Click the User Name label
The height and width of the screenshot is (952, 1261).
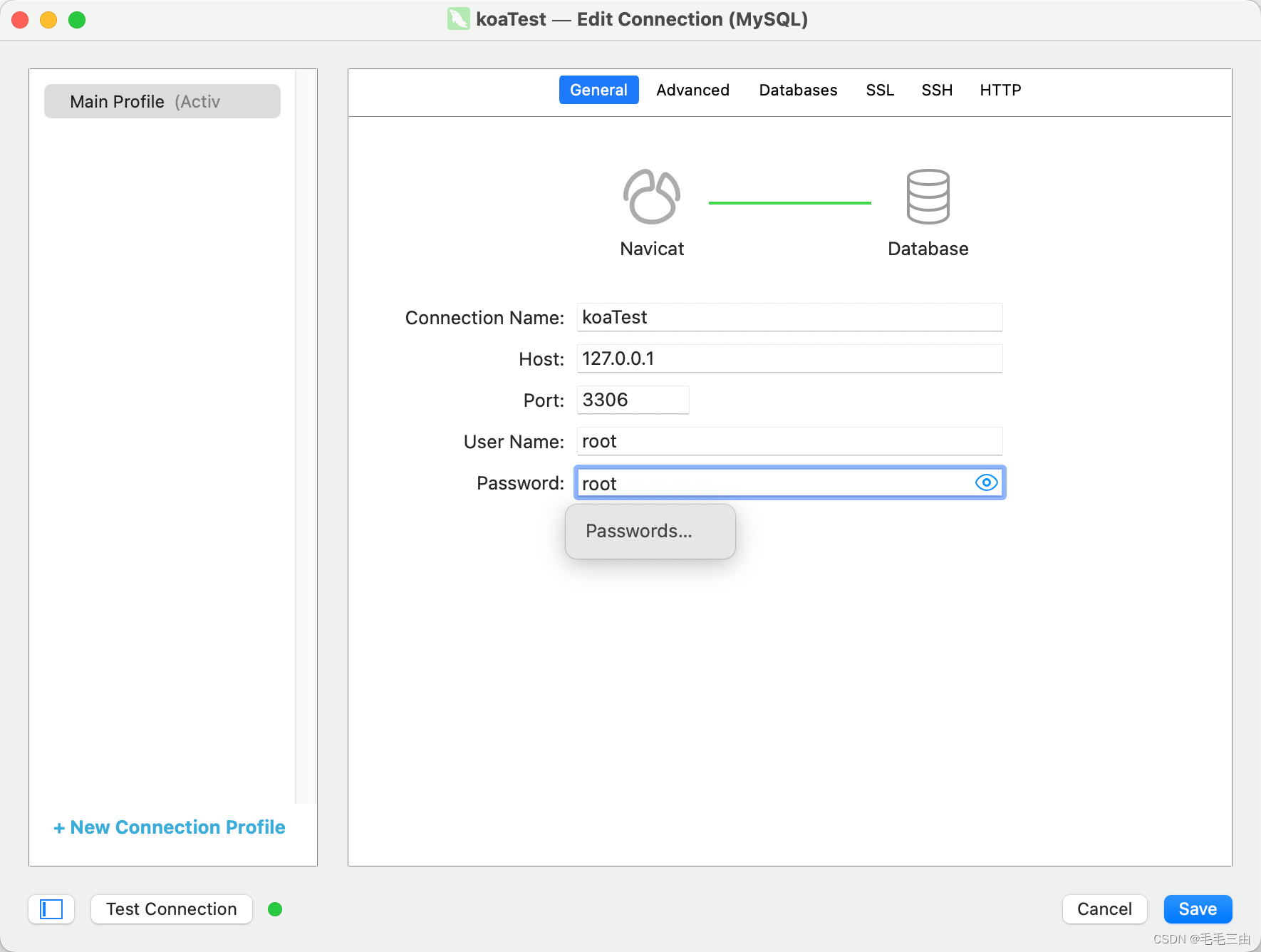click(514, 442)
